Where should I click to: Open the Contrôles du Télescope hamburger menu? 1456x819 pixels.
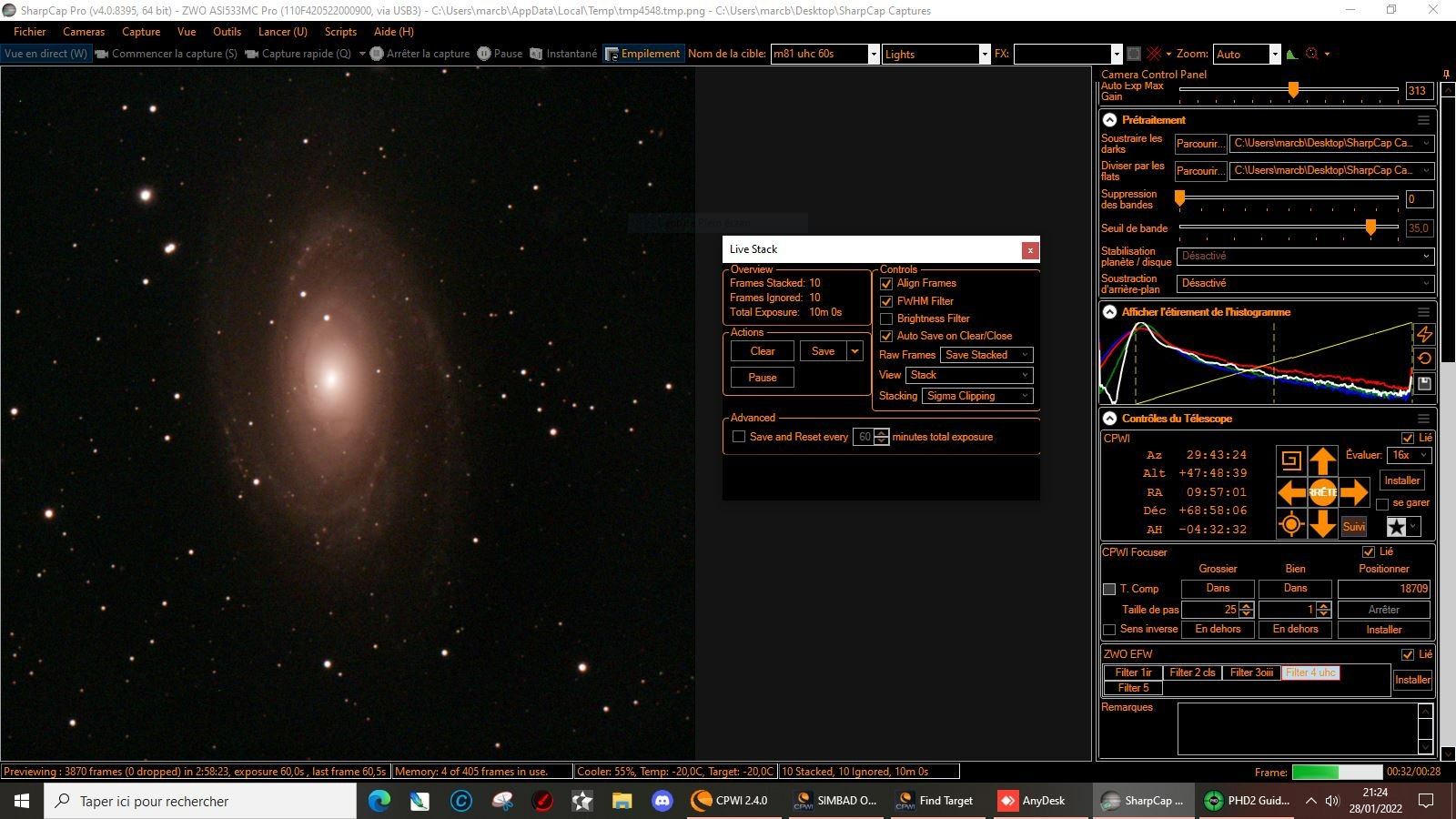point(1423,419)
